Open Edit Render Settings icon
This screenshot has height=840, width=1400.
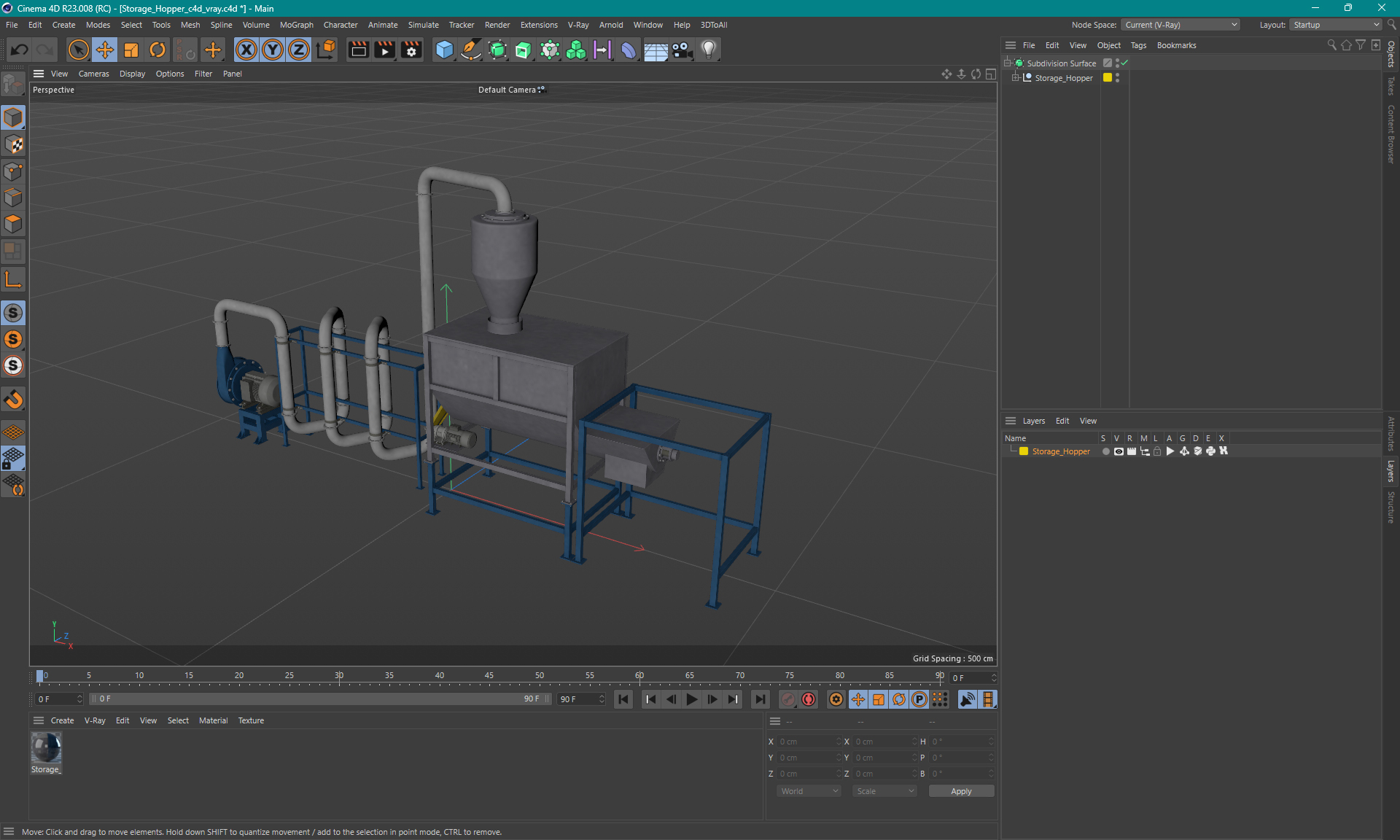tap(411, 50)
